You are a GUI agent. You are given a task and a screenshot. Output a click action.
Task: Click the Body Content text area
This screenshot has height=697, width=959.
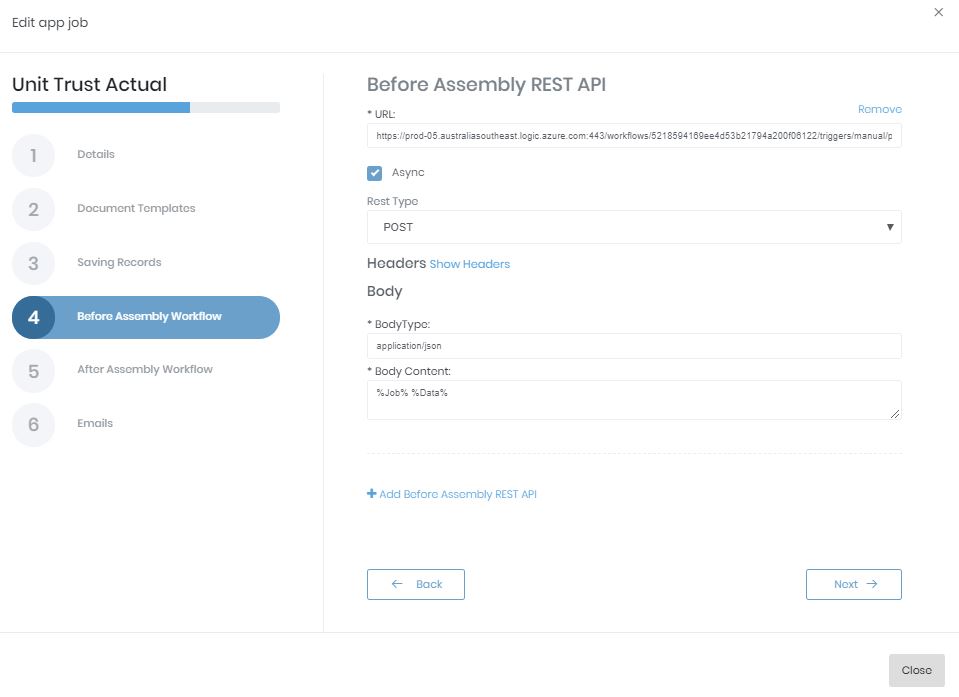632,399
